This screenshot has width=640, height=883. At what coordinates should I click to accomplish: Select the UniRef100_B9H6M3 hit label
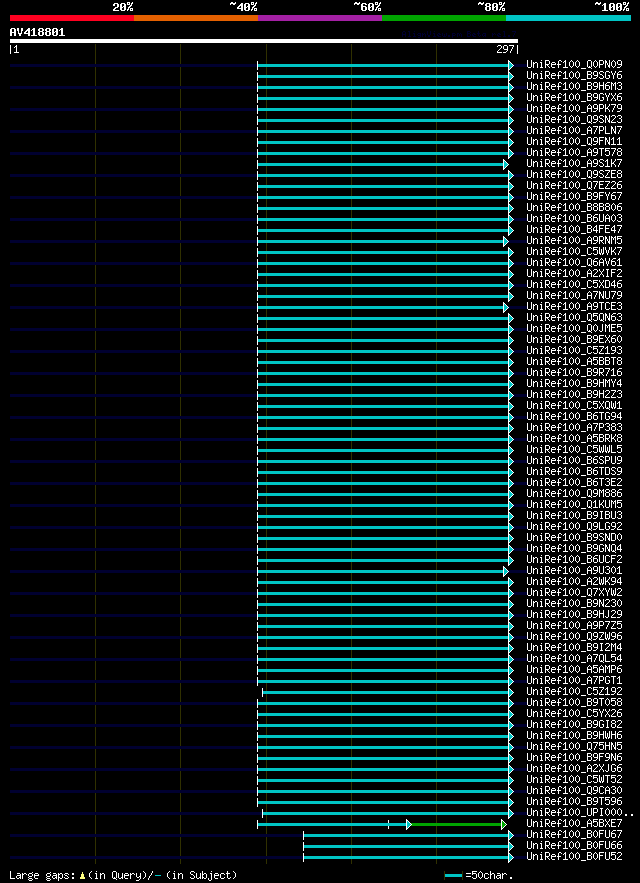tap(575, 86)
